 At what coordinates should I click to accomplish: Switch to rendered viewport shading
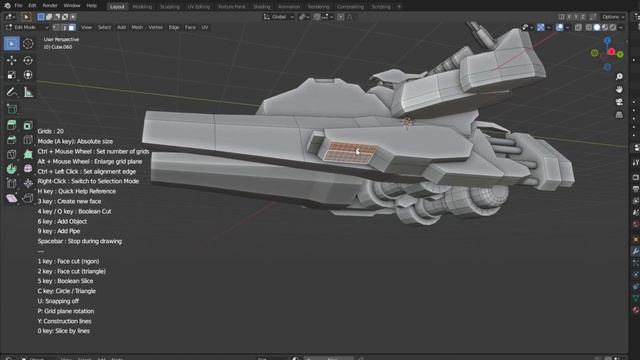click(x=612, y=27)
